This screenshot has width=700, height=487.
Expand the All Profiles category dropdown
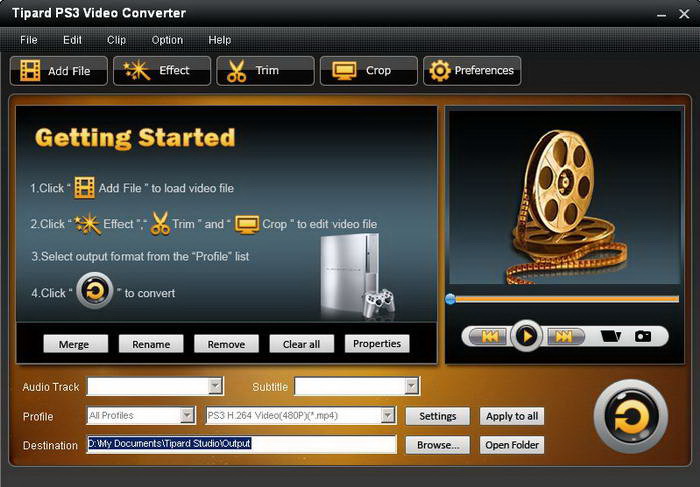187,416
